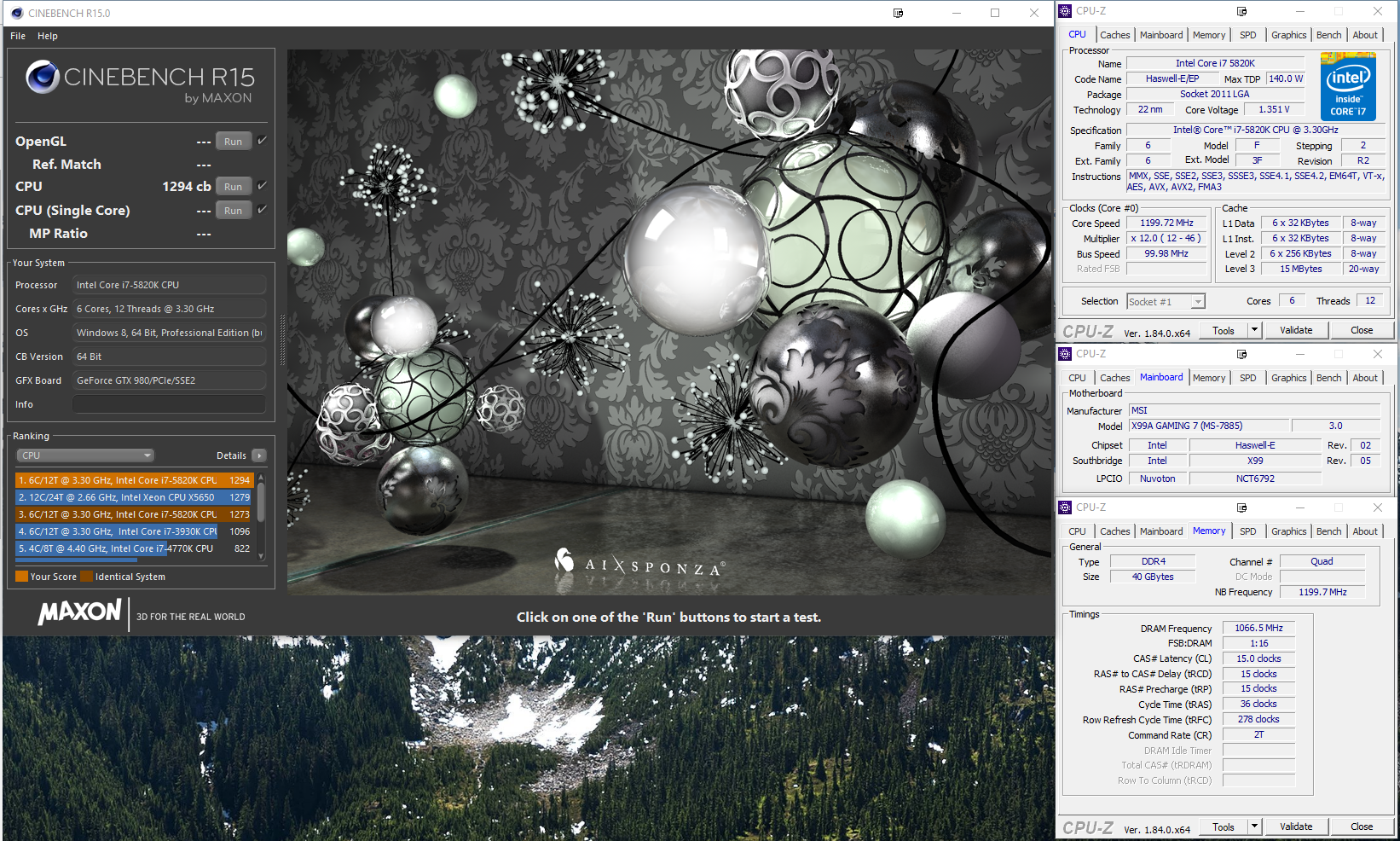
Task: Select ranking row 1 i7-5820K score 1294
Action: click(134, 480)
